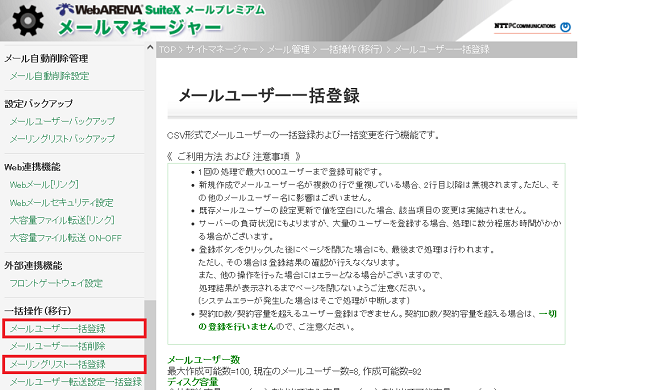Select メールユーザー一括登録 in the sidebar
This screenshot has height=390, width=650.
click(x=58, y=329)
